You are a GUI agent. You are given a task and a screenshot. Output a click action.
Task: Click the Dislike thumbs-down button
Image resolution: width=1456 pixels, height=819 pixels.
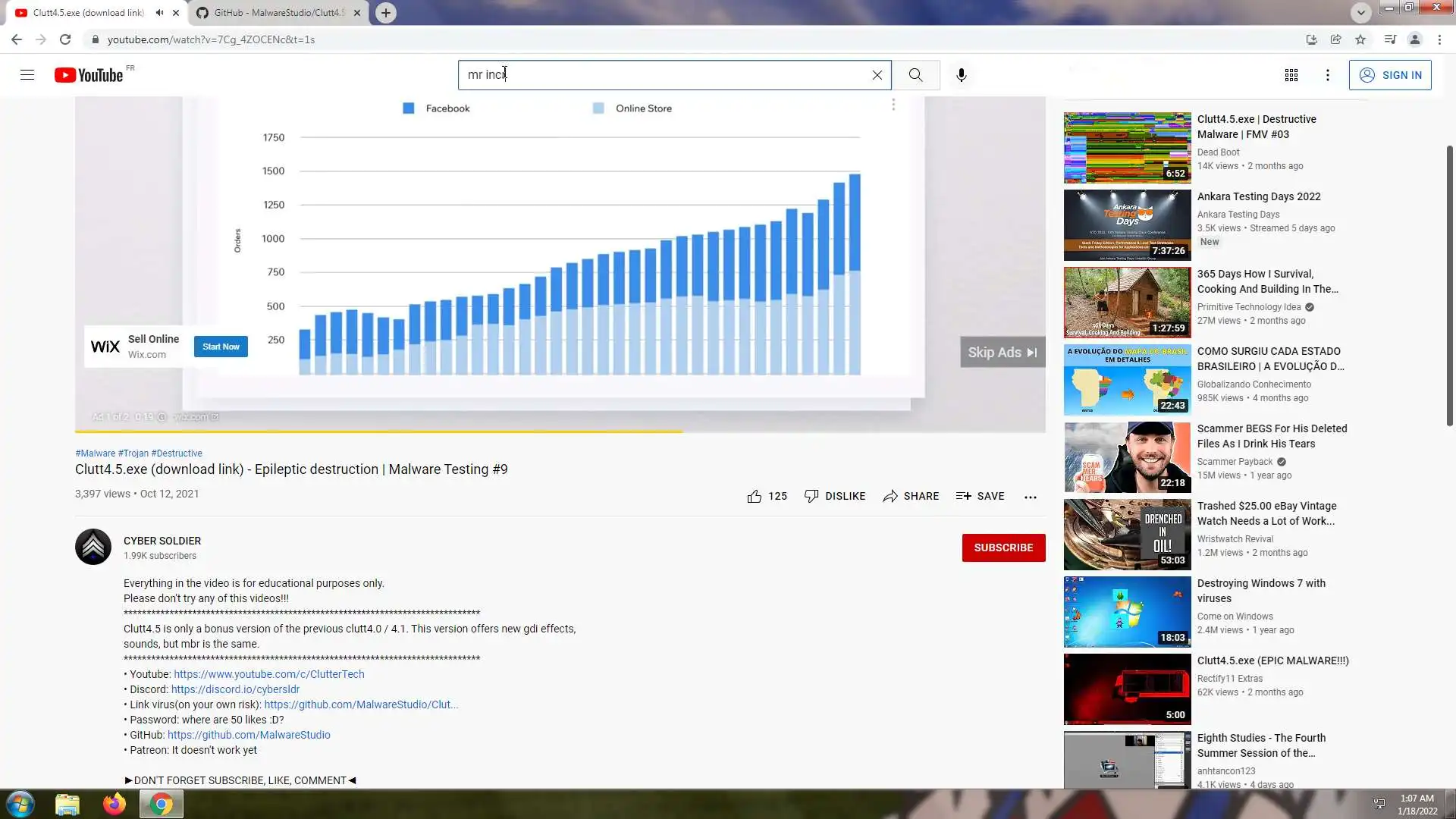[834, 496]
